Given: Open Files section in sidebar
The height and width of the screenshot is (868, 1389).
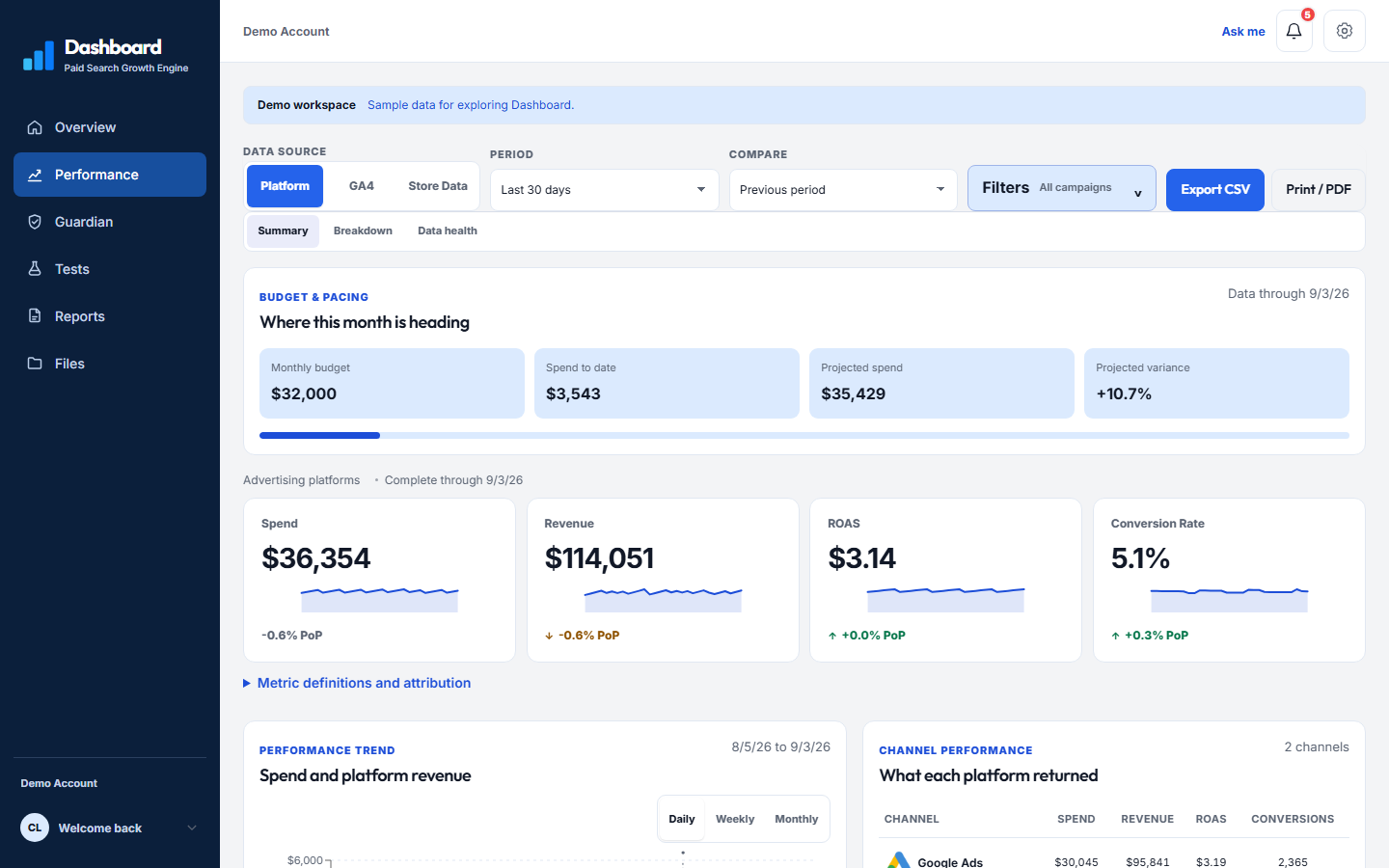Looking at the screenshot, I should coord(110,364).
